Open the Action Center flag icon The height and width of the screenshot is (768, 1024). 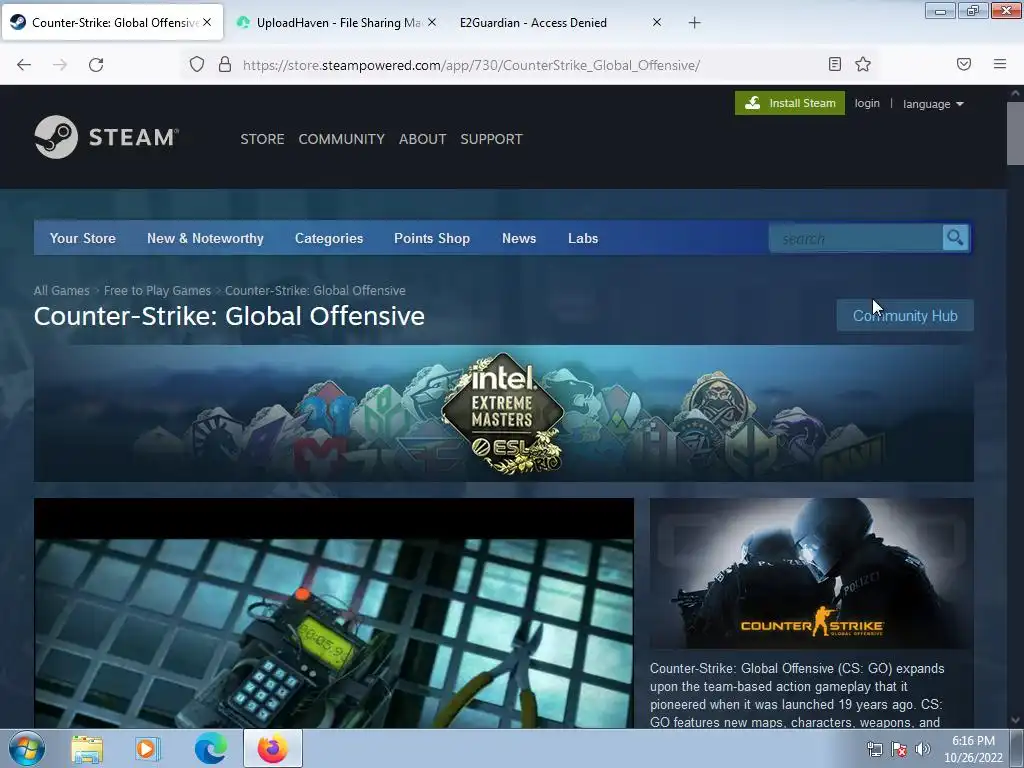pos(899,749)
